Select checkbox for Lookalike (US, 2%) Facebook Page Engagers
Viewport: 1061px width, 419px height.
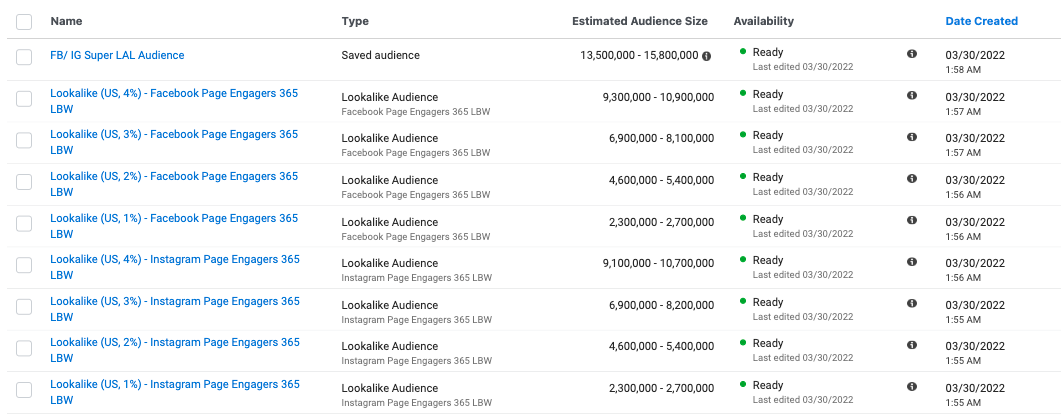[x=24, y=183]
